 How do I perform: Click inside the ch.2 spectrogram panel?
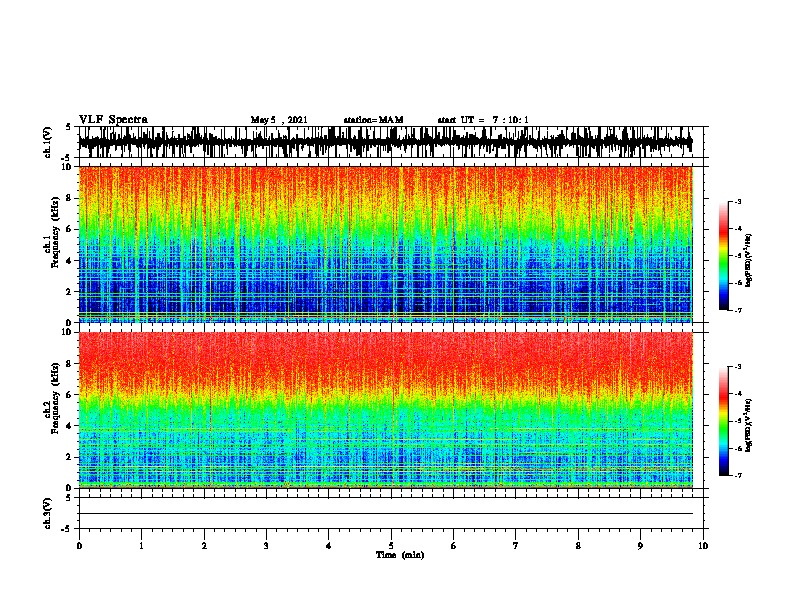(x=386, y=410)
